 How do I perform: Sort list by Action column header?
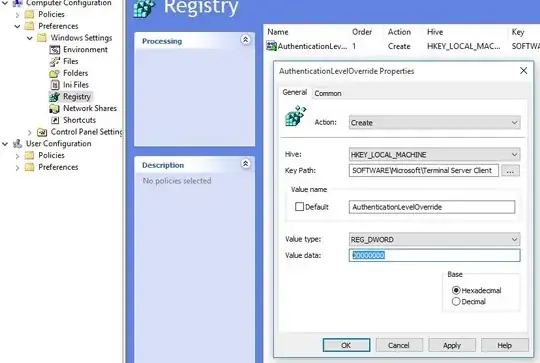point(399,32)
